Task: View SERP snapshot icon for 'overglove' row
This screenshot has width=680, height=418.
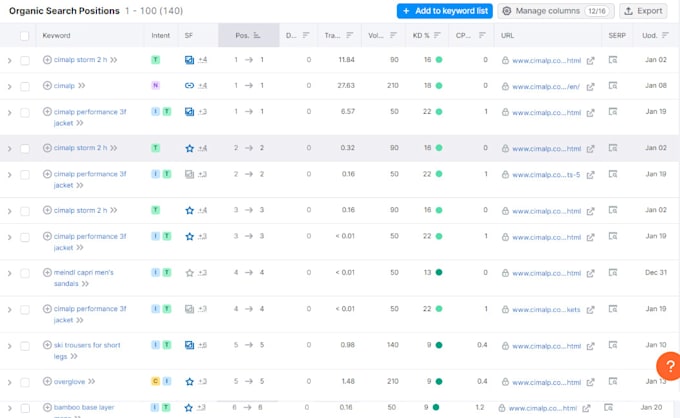Action: tap(613, 382)
